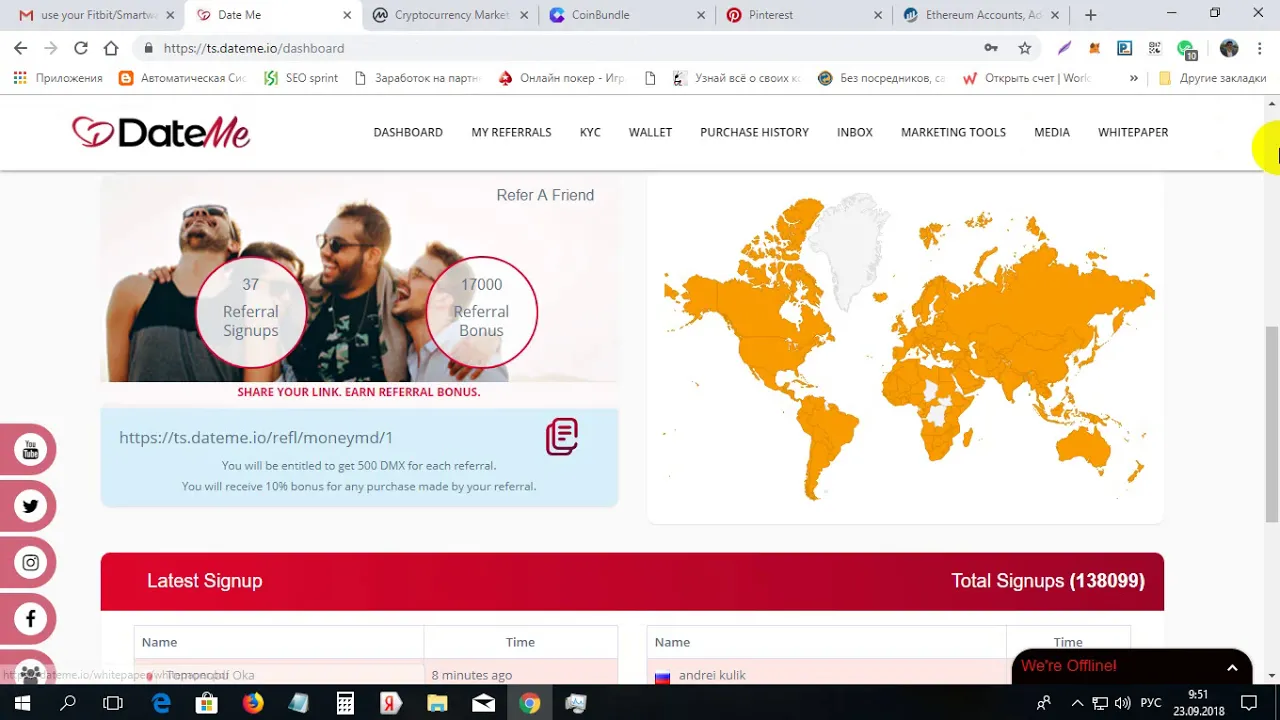Open the DASHBOARD menu item
1280x720 pixels.
click(x=408, y=132)
